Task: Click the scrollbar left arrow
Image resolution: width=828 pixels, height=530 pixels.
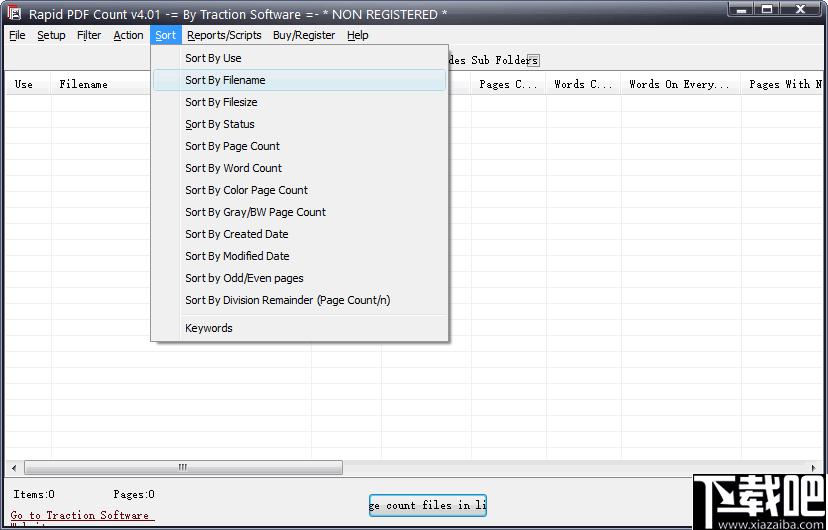Action: point(14,467)
